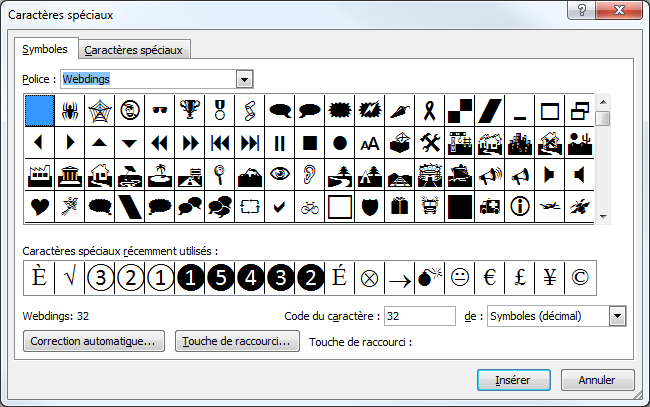650x407 pixels.
Task: Select the skip-to-end arrow symbol
Action: [x=250, y=143]
